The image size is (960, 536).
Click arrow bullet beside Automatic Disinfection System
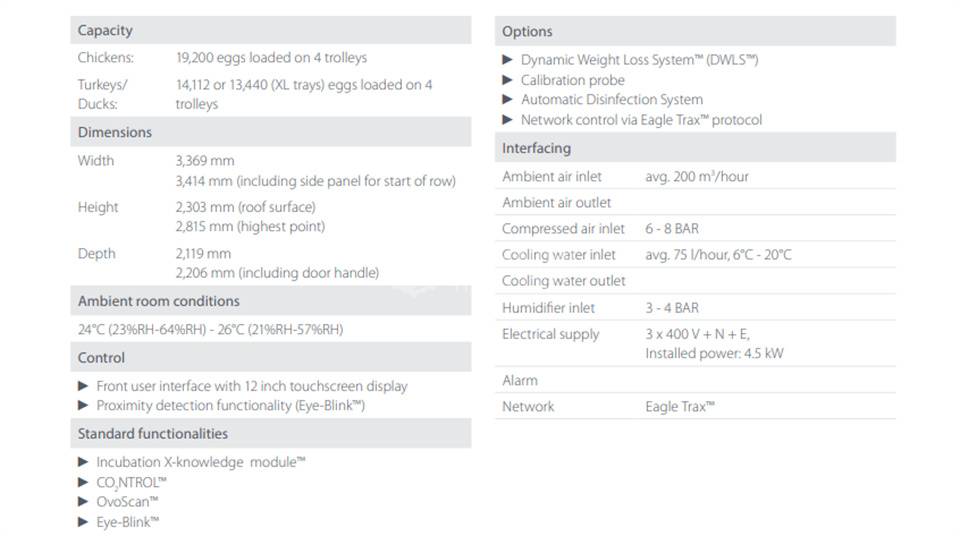[x=507, y=99]
